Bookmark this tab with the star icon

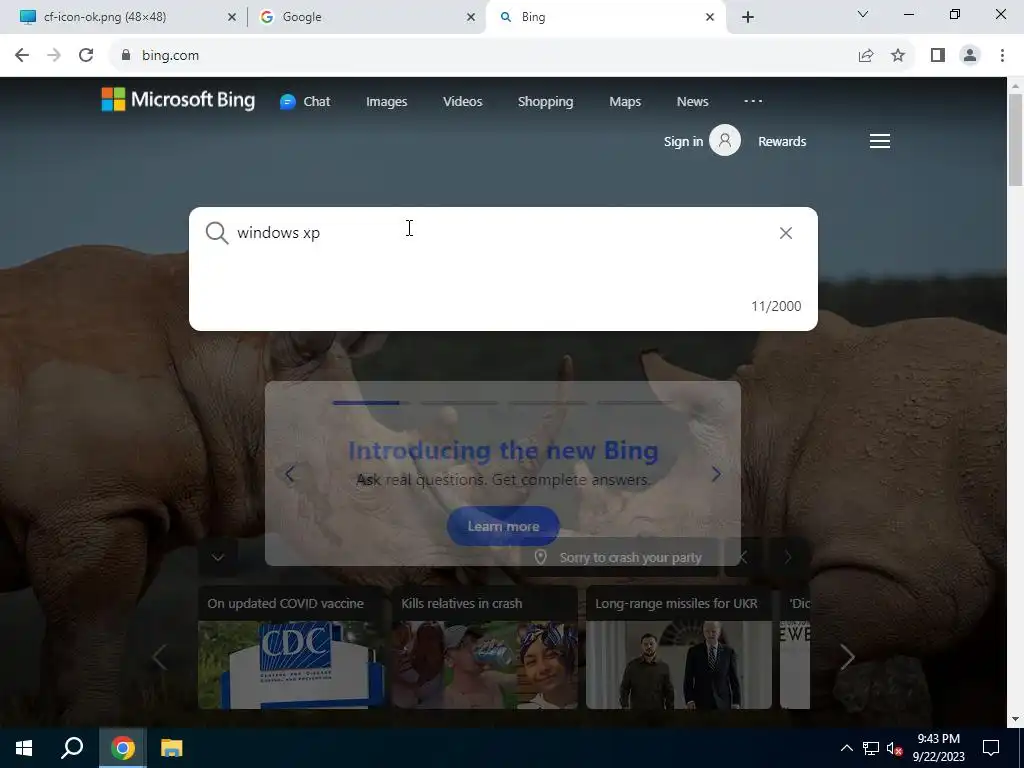tap(898, 56)
